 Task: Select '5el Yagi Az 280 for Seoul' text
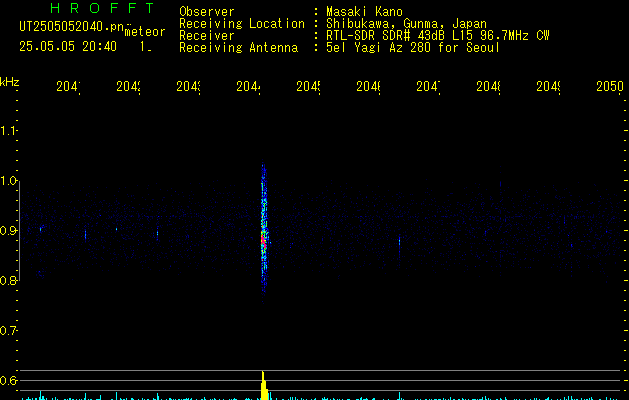[413, 48]
